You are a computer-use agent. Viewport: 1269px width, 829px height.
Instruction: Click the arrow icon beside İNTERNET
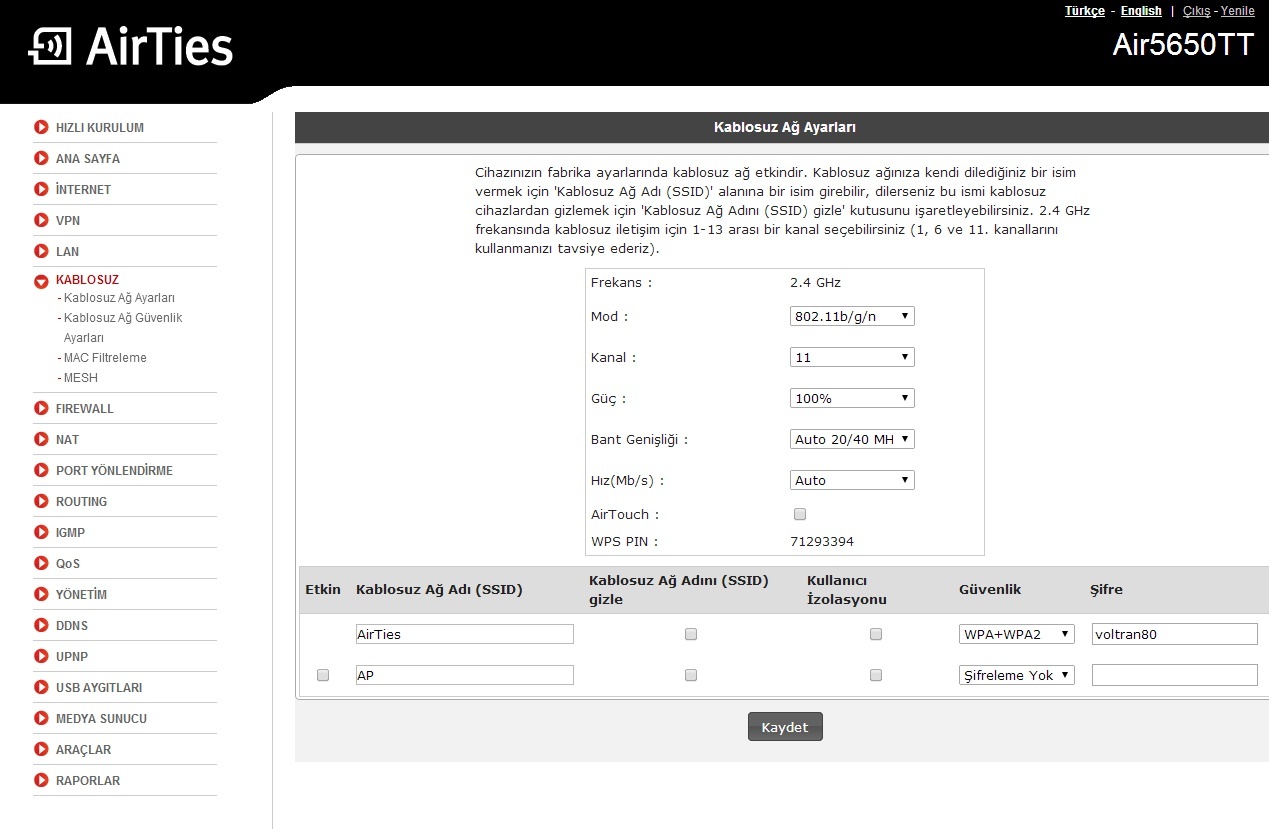click(x=41, y=189)
